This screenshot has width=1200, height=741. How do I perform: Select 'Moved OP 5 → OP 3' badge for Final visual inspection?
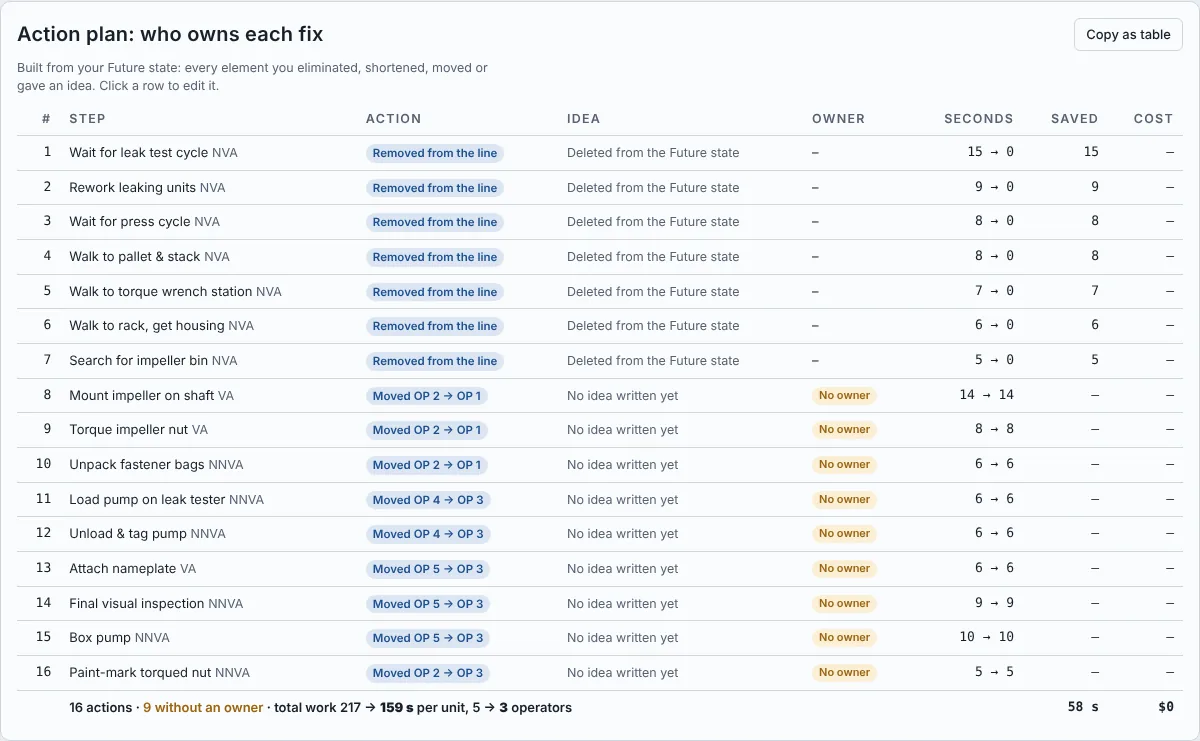(428, 604)
